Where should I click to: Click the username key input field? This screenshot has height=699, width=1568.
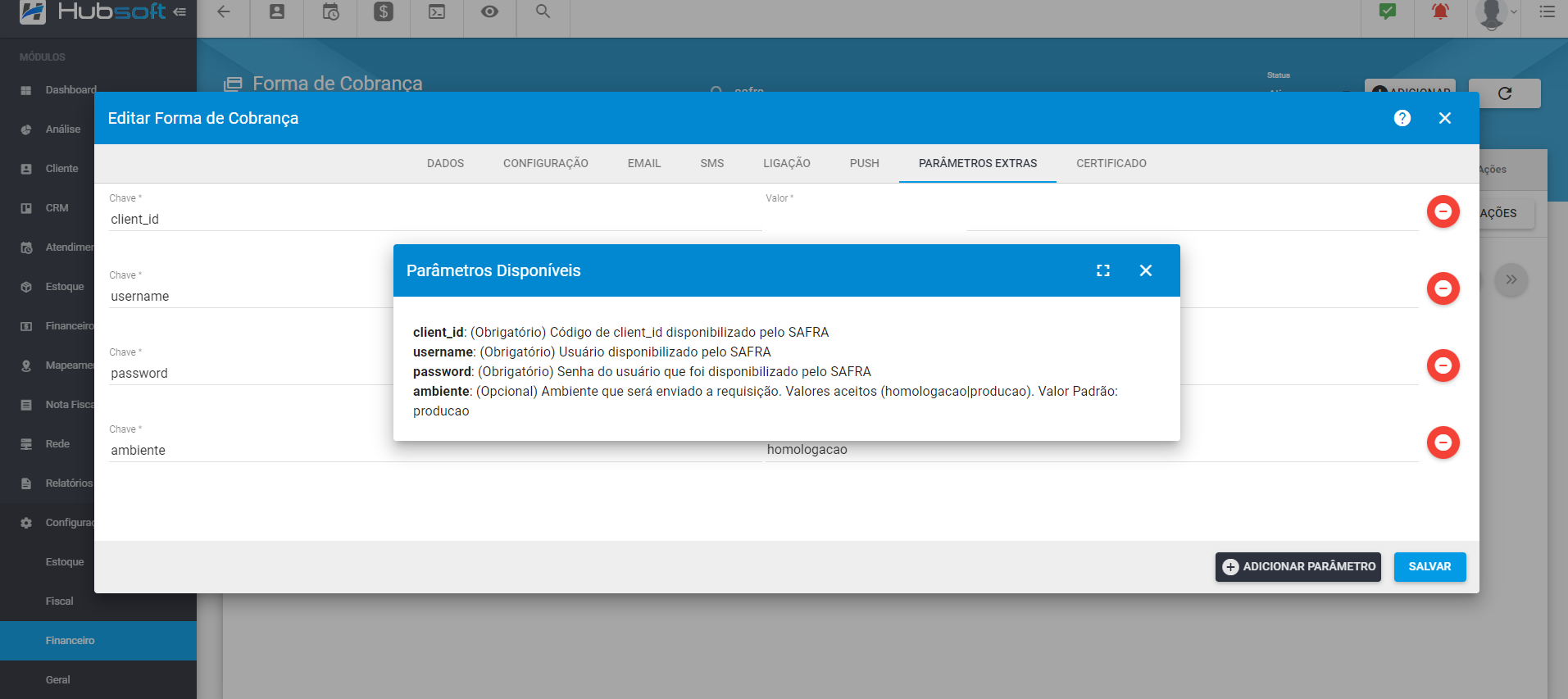point(251,297)
